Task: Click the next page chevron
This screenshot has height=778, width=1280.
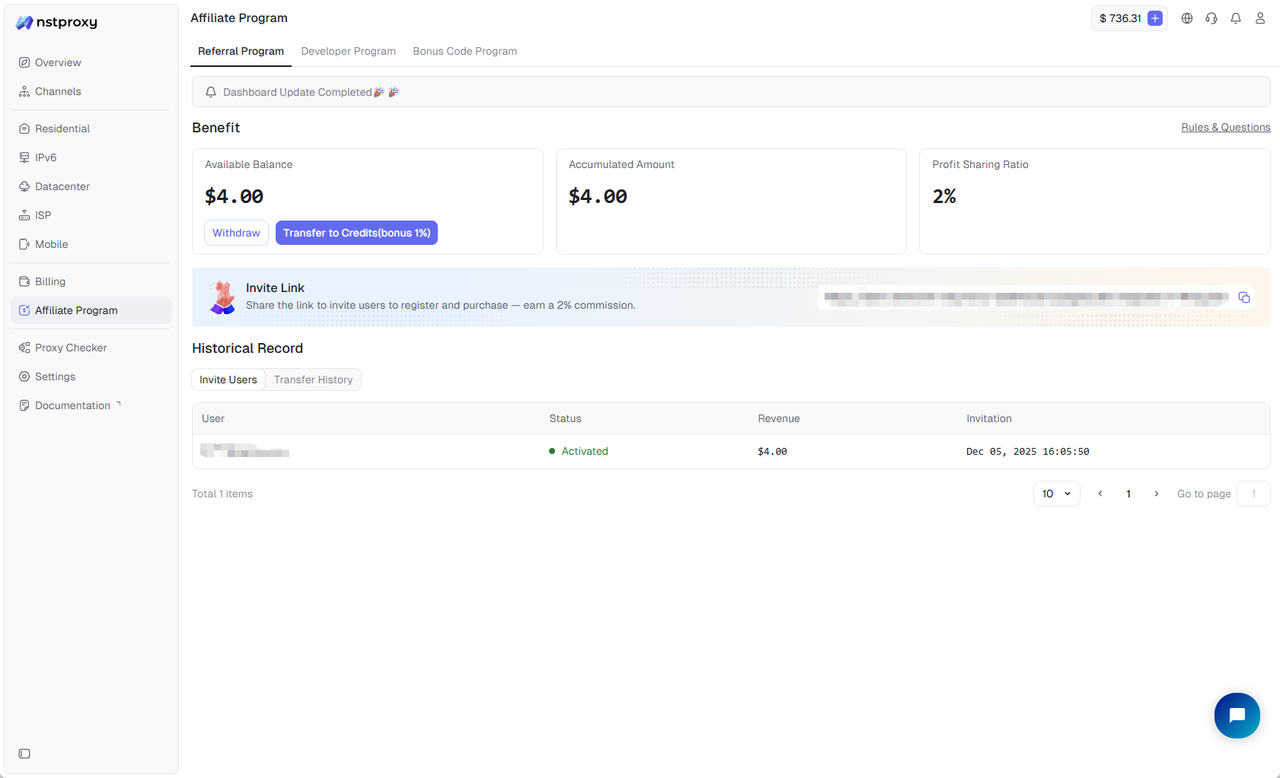Action: click(1156, 493)
